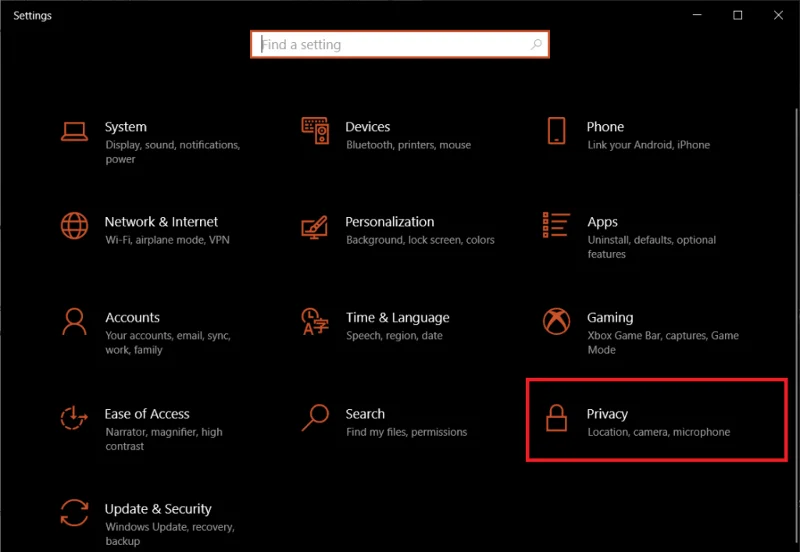Image resolution: width=800 pixels, height=552 pixels.
Task: Click the vertical scrollbar of Settings window
Action: [796, 327]
